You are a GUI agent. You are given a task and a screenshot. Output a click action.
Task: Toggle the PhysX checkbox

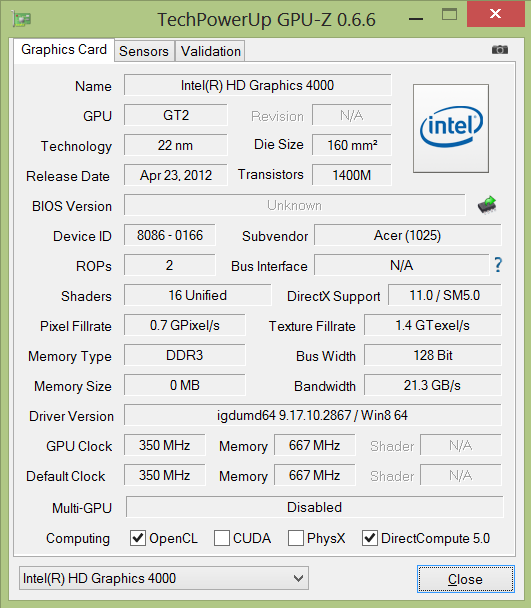(x=296, y=538)
